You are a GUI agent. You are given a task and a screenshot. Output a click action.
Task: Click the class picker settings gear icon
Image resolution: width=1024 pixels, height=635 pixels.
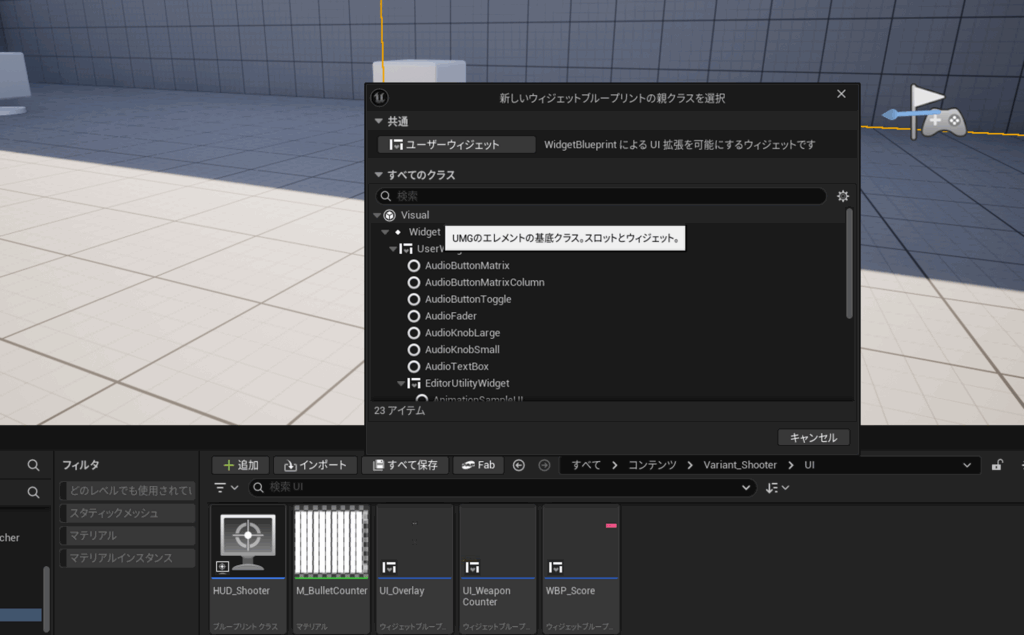pyautogui.click(x=842, y=196)
